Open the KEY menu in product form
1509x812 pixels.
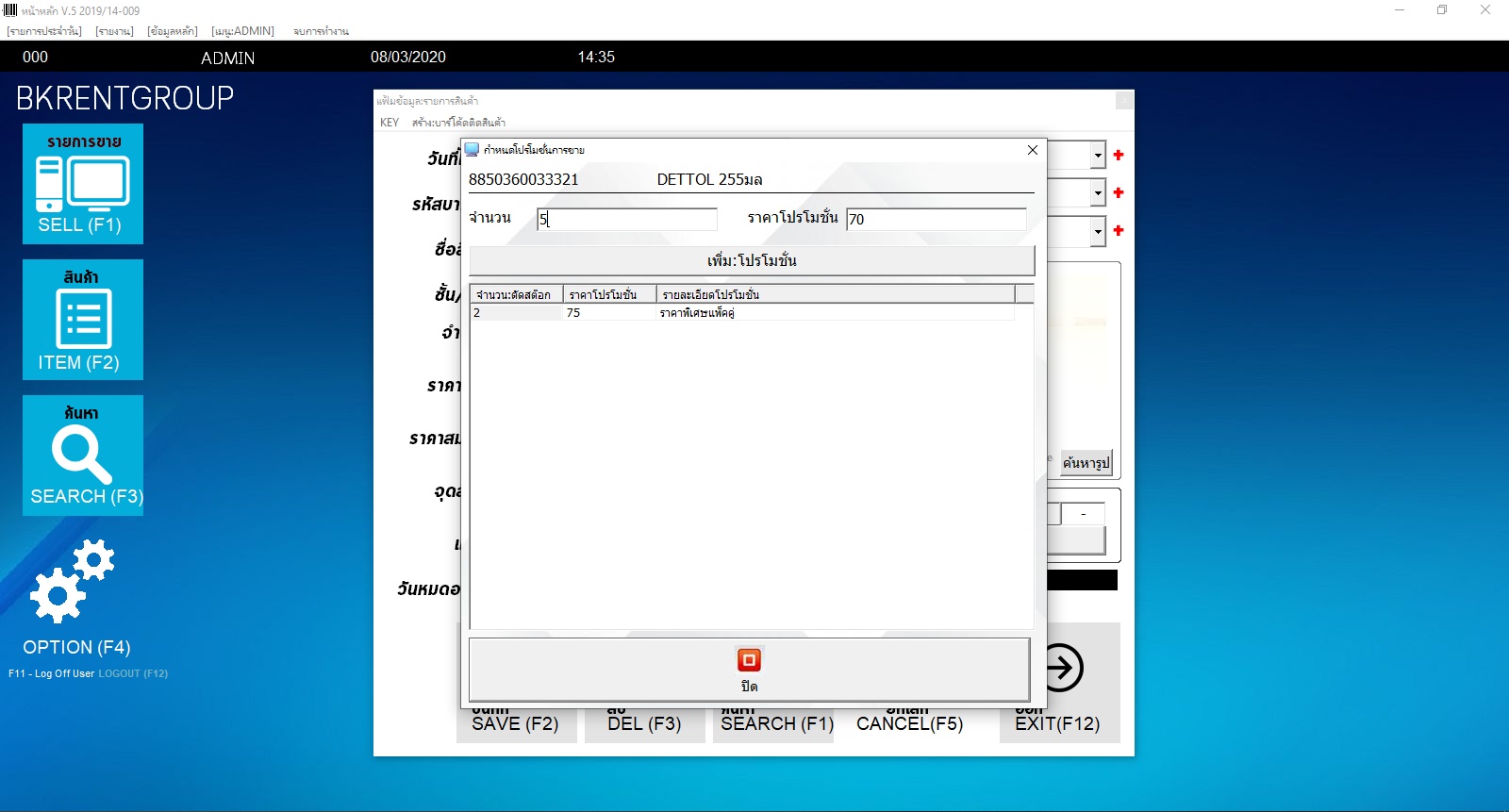pyautogui.click(x=390, y=123)
